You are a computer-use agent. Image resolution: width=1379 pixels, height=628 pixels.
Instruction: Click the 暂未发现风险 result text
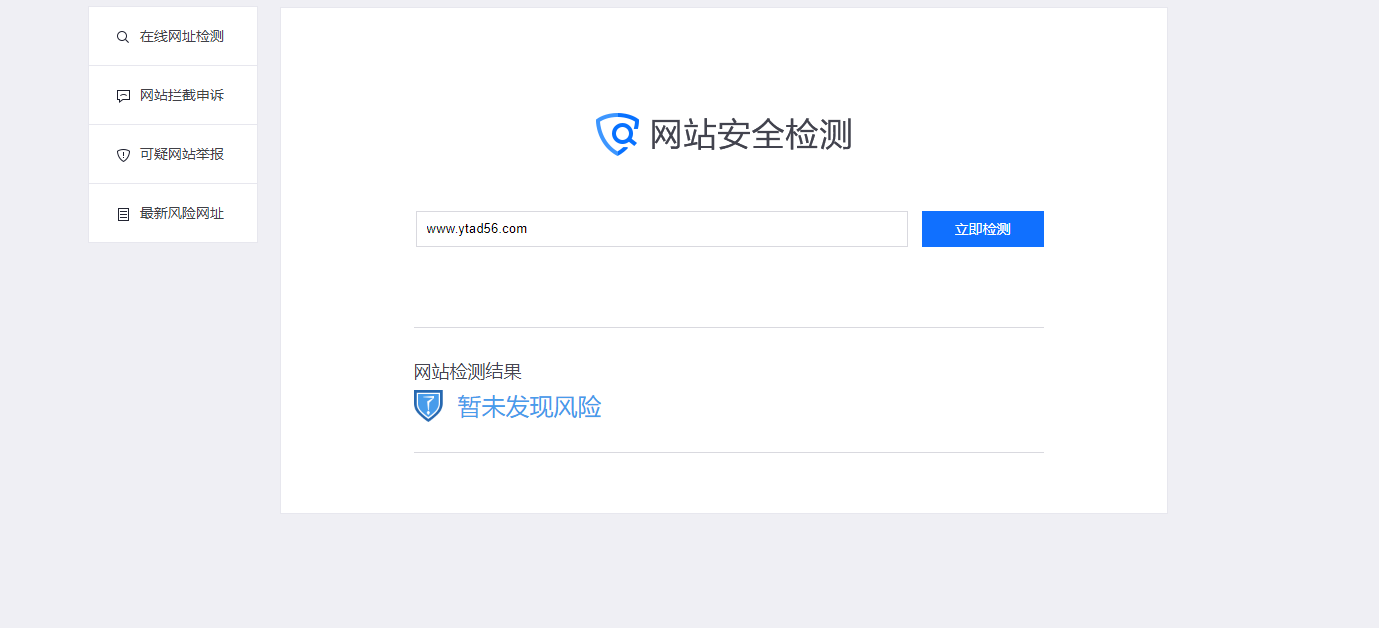[x=530, y=407]
